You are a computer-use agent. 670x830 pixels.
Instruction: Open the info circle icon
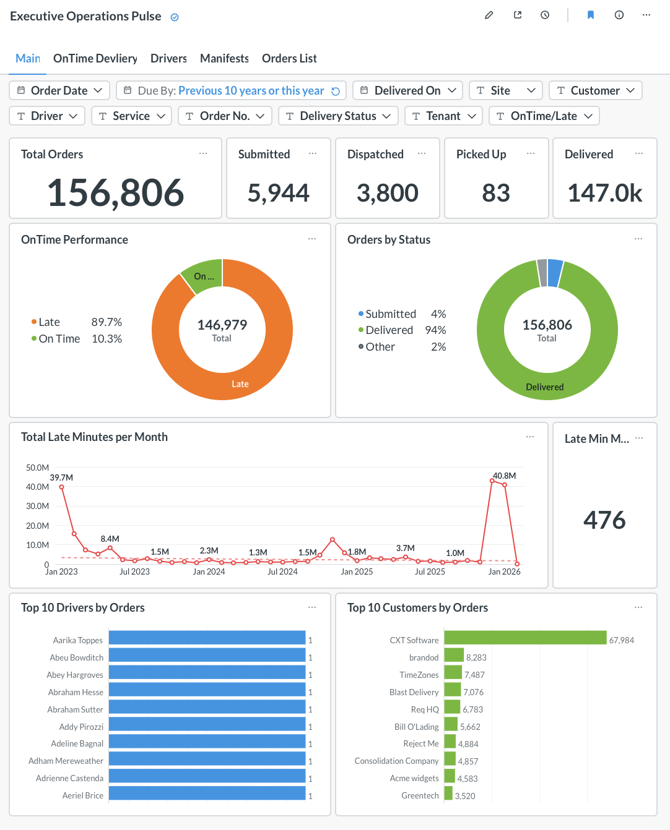(x=619, y=15)
